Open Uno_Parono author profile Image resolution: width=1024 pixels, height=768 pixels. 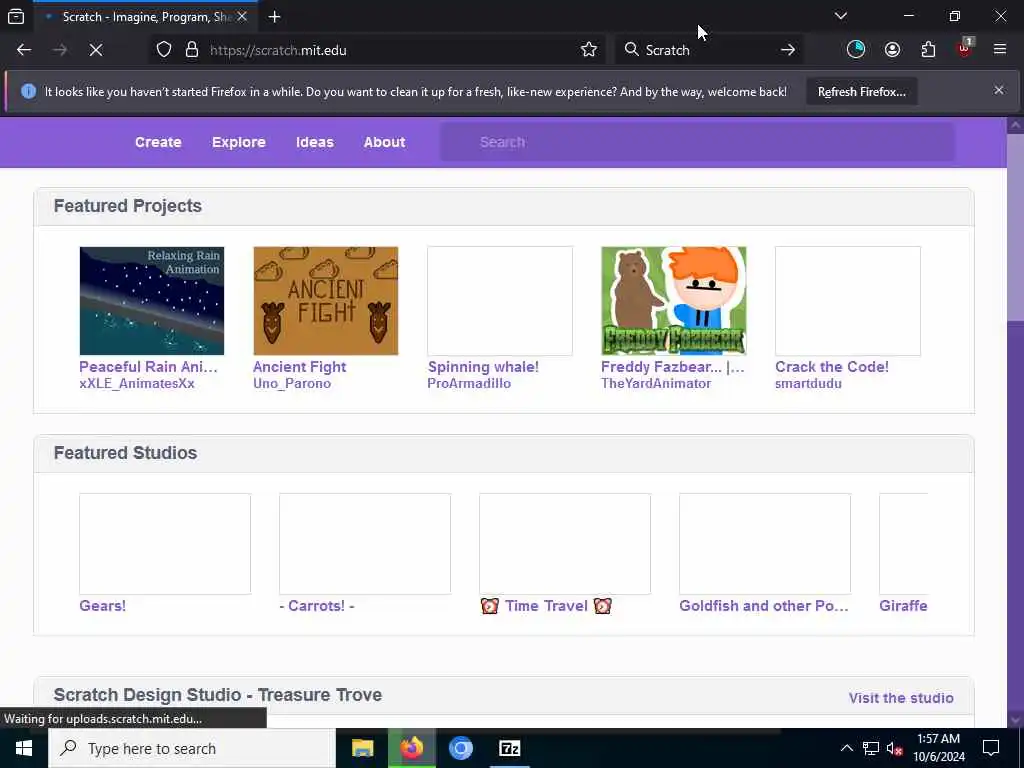(292, 383)
